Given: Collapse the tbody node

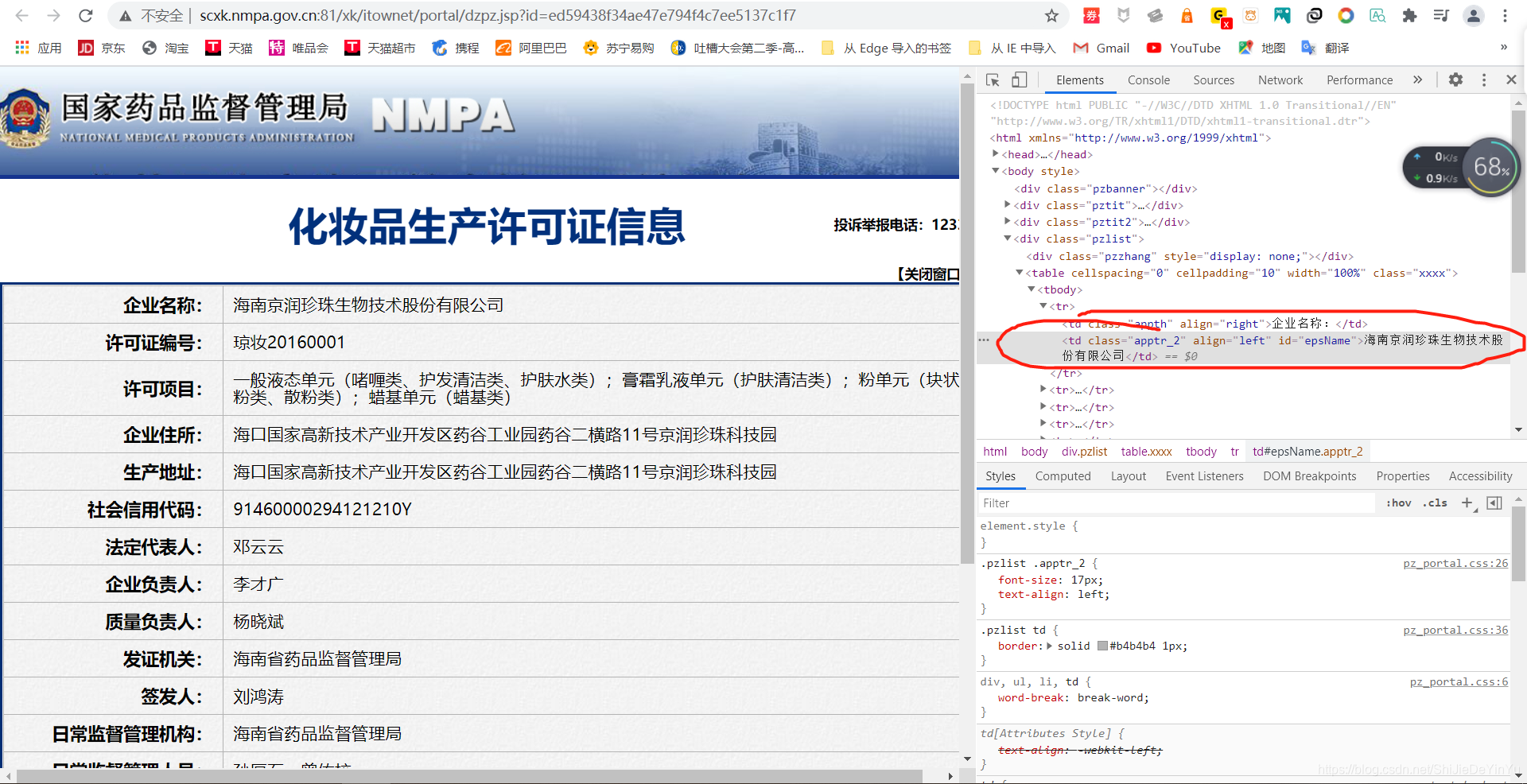Looking at the screenshot, I should click(x=1032, y=289).
